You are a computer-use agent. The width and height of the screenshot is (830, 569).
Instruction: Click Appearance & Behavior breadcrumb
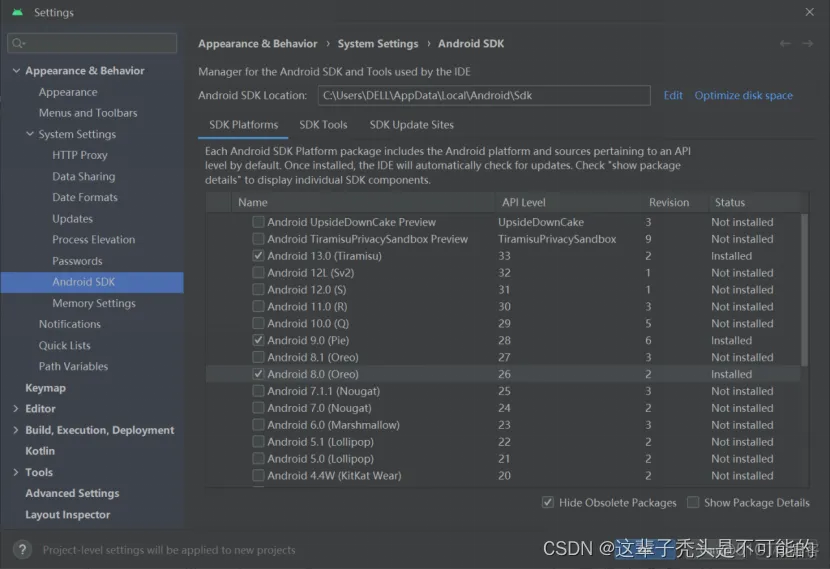tap(258, 44)
